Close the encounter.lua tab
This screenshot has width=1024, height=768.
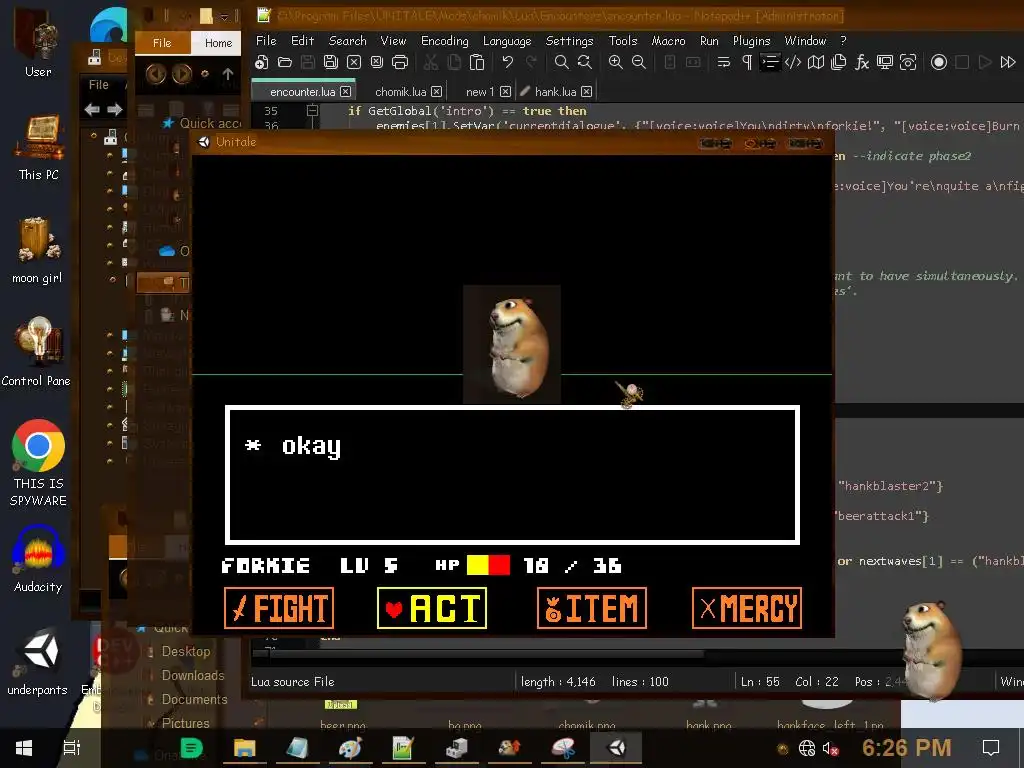tap(345, 91)
